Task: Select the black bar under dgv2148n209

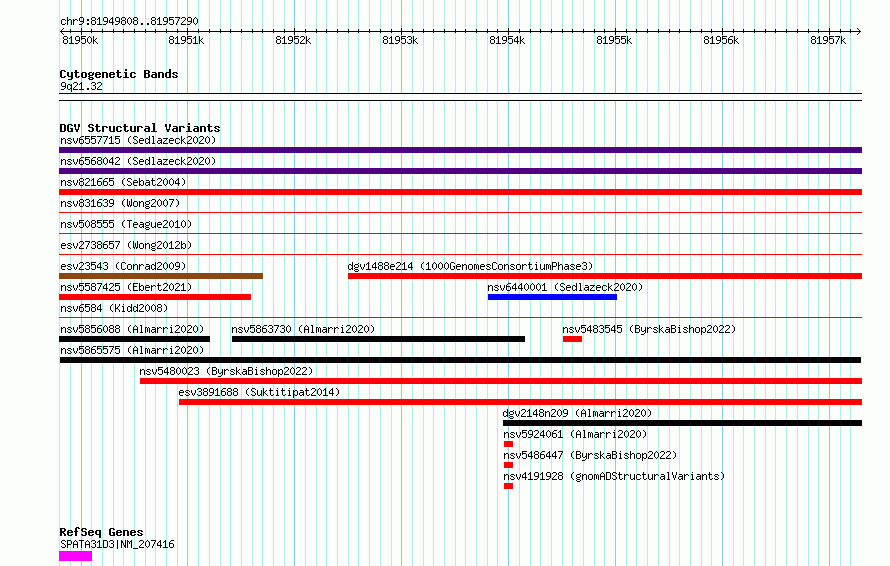Action: click(682, 423)
